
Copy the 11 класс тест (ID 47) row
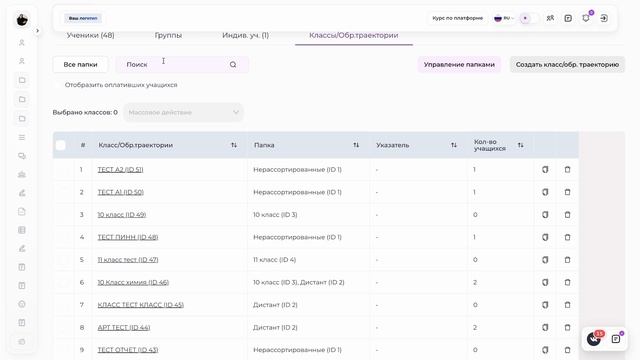[x=545, y=260]
